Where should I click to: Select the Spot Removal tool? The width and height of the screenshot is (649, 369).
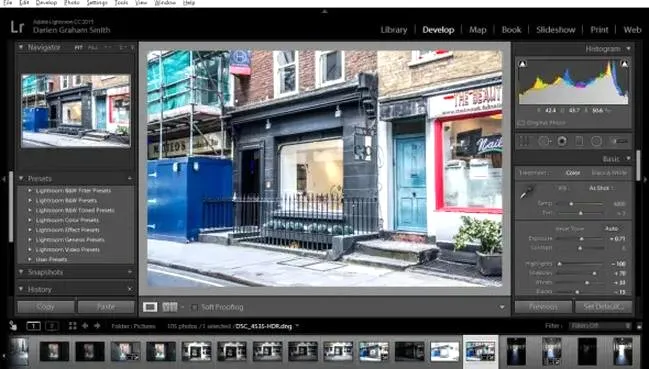coord(545,141)
